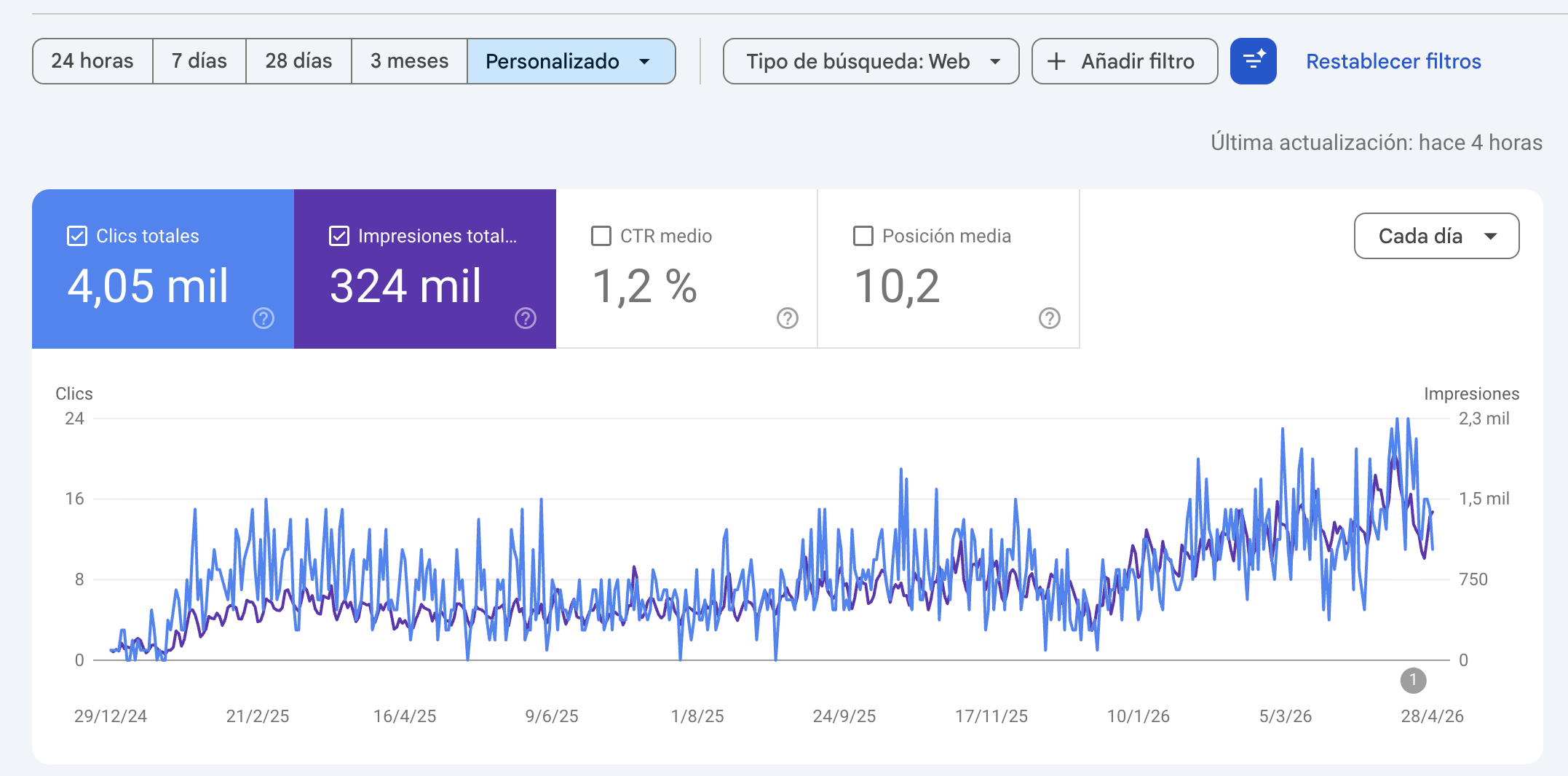The image size is (1568, 776).
Task: Click help icon in CTR medio card
Action: [788, 318]
